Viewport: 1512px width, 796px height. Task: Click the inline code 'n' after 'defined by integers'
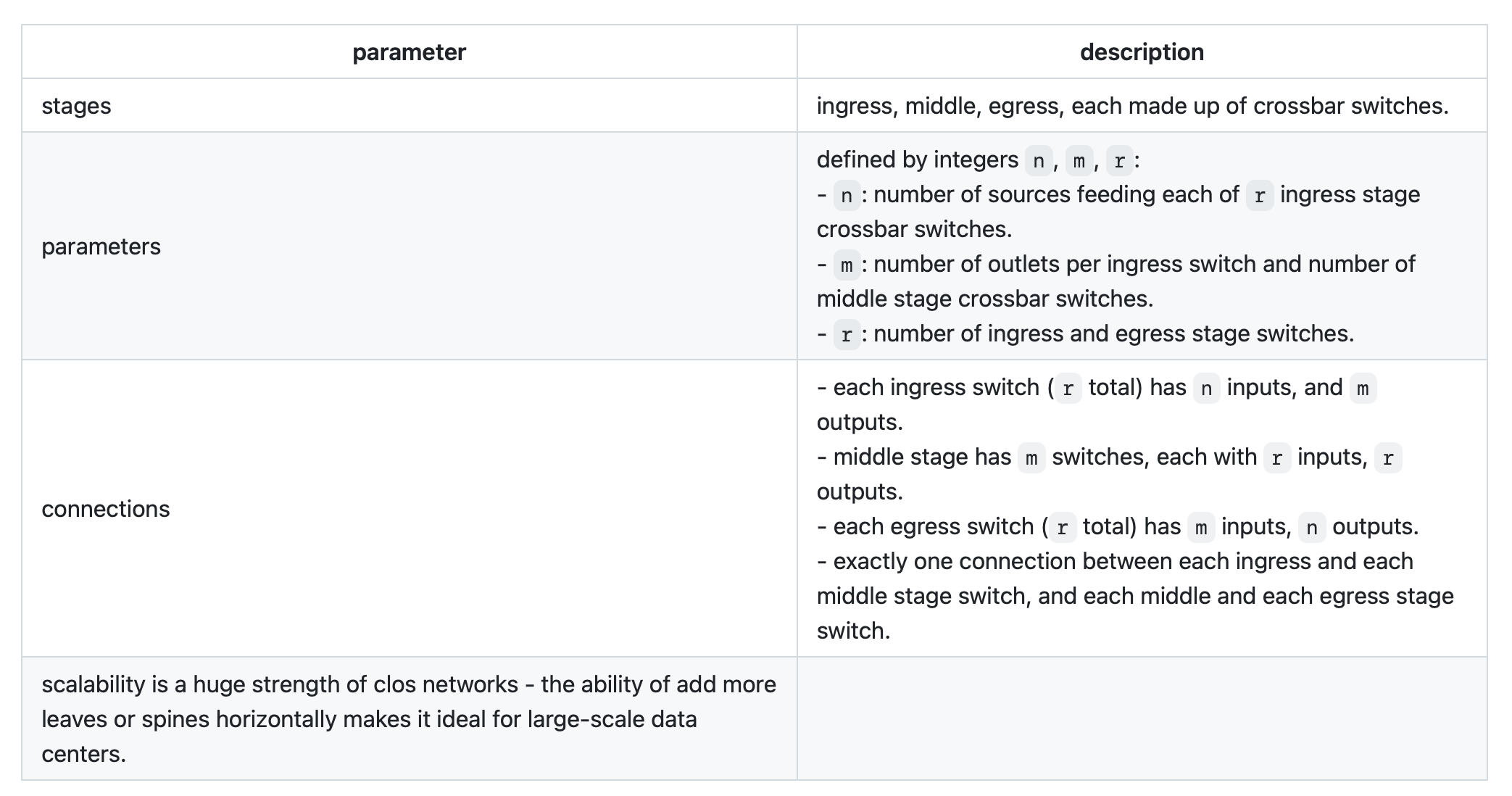point(1038,160)
